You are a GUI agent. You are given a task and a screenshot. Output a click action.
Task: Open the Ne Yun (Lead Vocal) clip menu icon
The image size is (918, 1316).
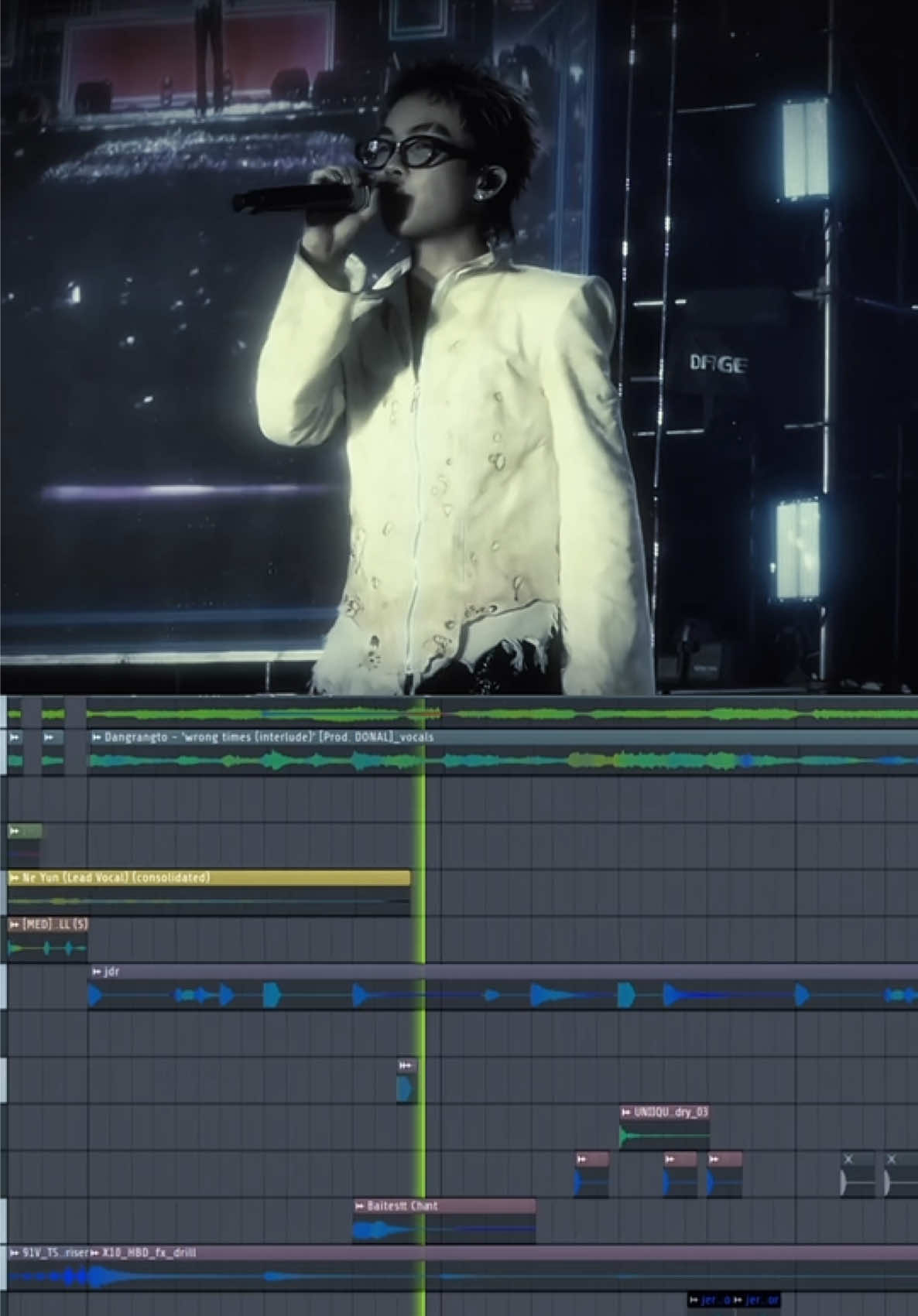click(14, 878)
